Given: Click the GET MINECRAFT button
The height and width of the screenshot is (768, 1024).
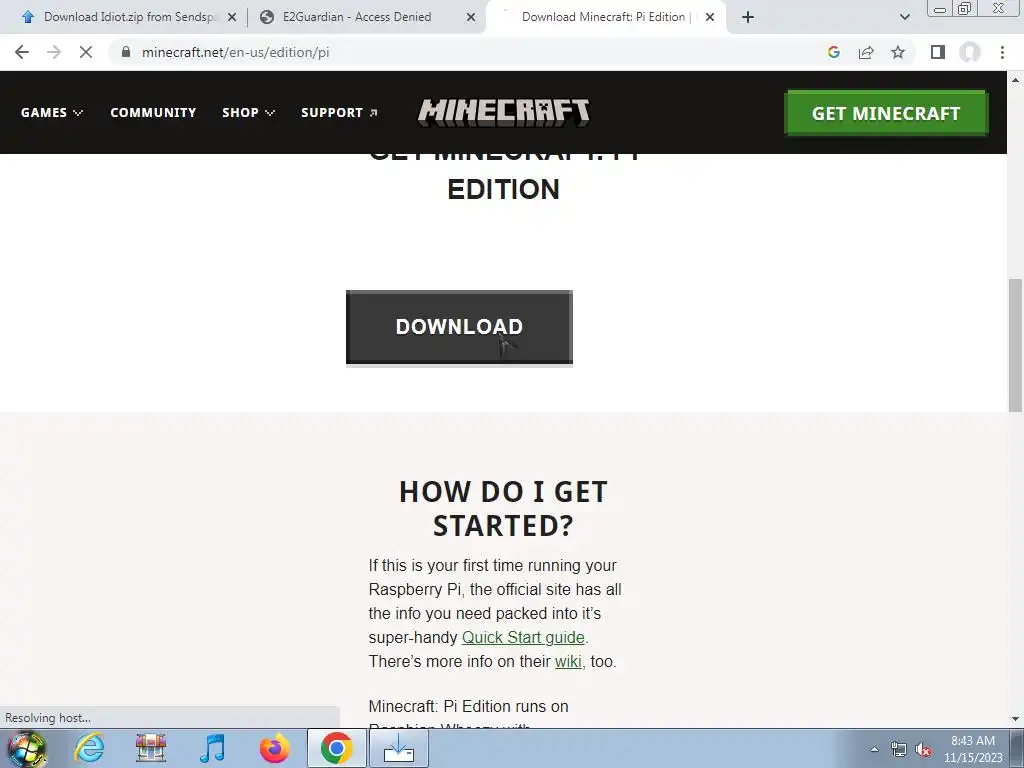Looking at the screenshot, I should click(x=886, y=113).
